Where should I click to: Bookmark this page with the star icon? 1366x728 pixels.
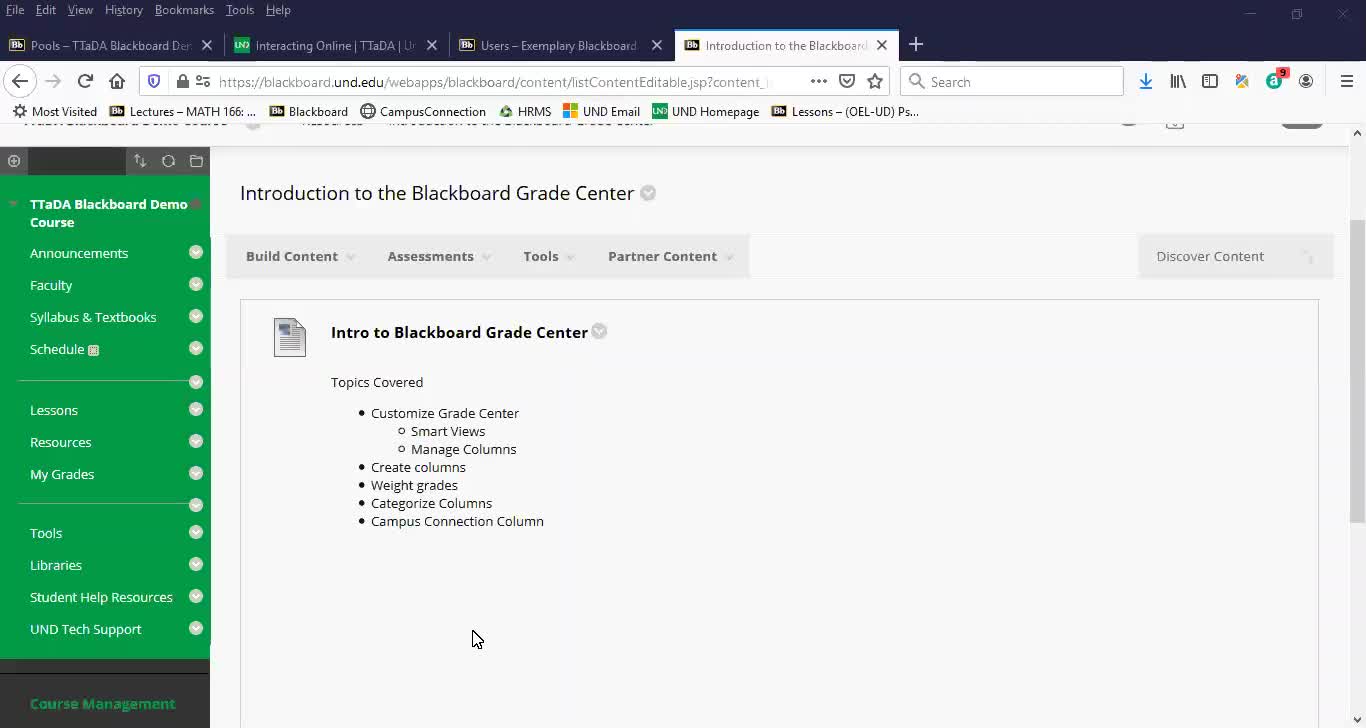[x=875, y=82]
